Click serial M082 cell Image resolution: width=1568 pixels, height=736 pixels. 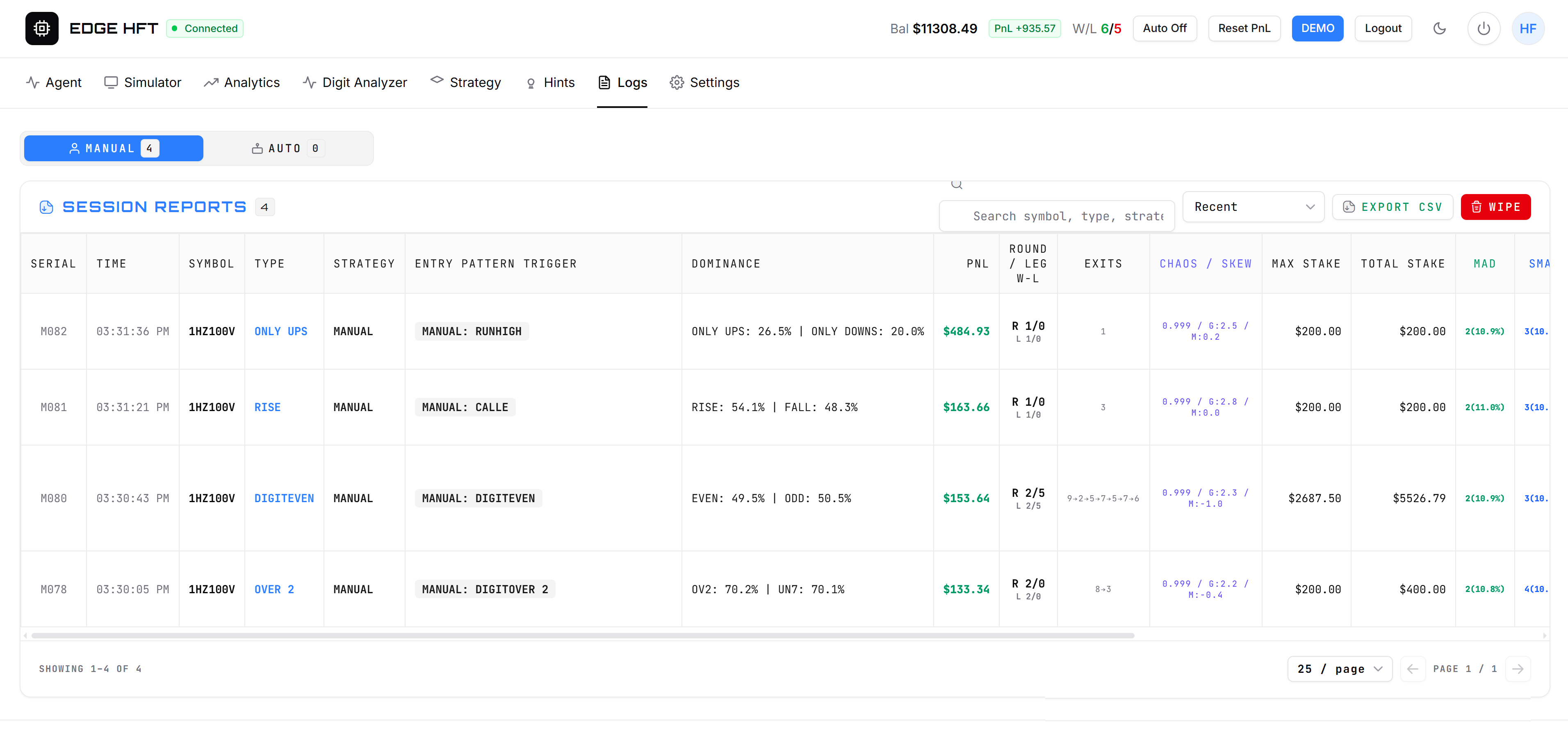(x=54, y=332)
